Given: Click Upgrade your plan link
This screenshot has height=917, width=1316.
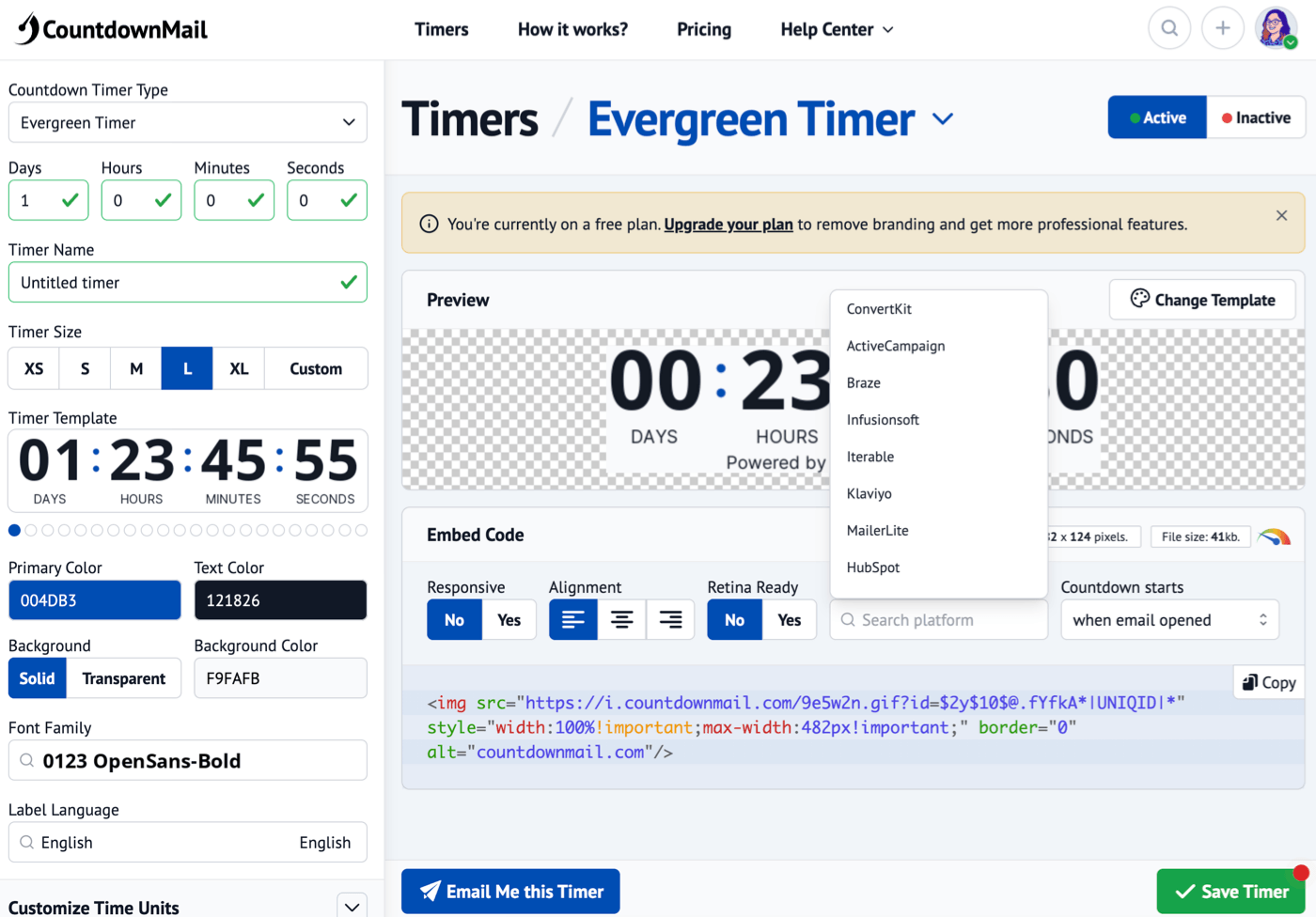Looking at the screenshot, I should 728,225.
